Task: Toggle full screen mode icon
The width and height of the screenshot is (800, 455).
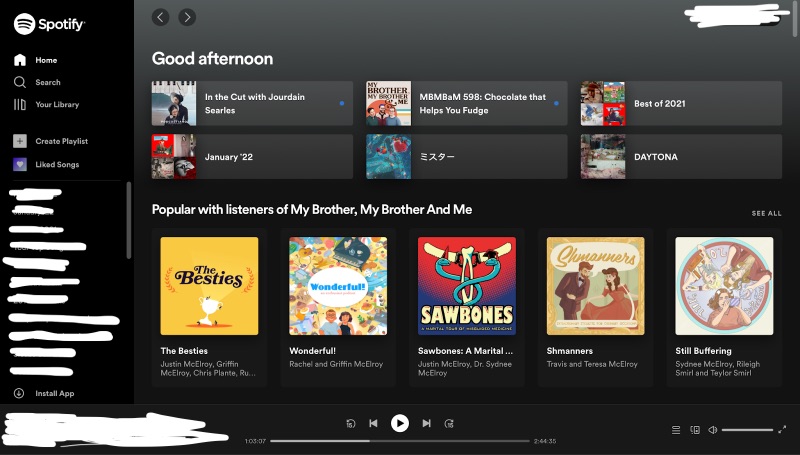Action: pos(782,430)
